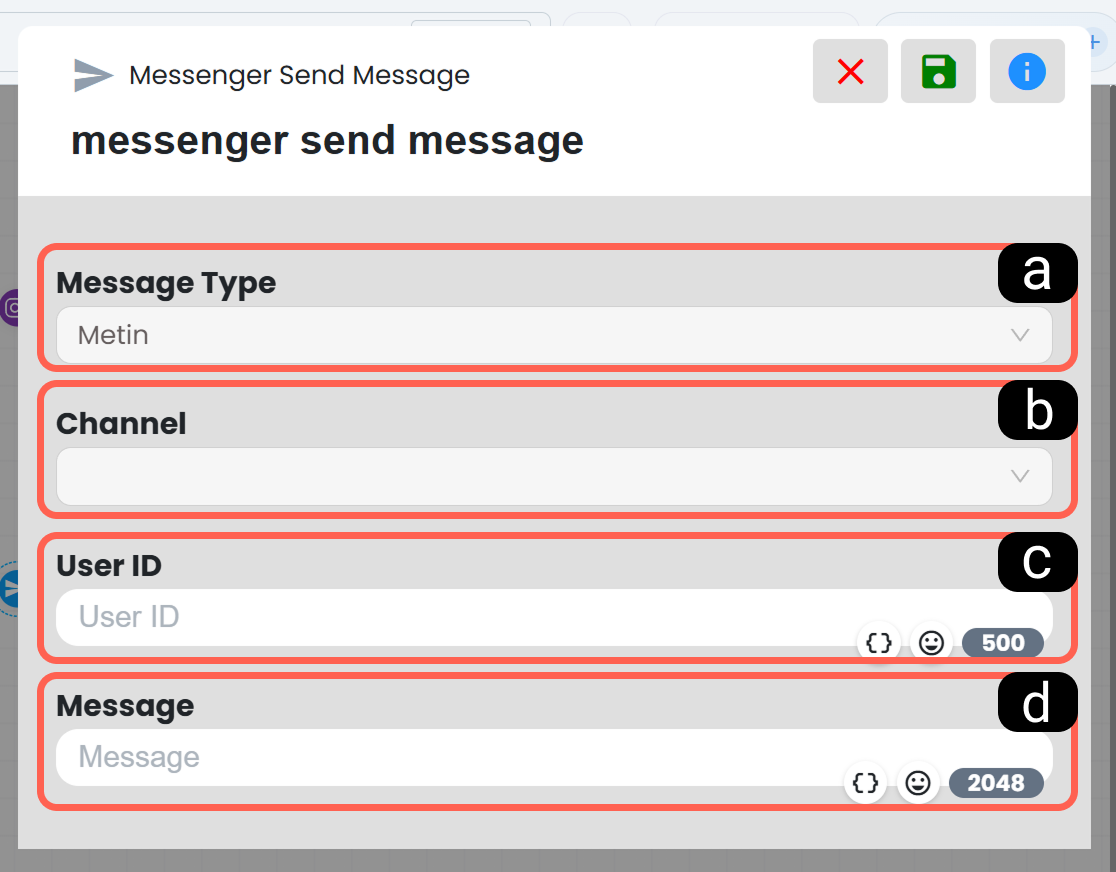Insert variable using User ID braces icon
This screenshot has width=1116, height=872.
(x=878, y=643)
